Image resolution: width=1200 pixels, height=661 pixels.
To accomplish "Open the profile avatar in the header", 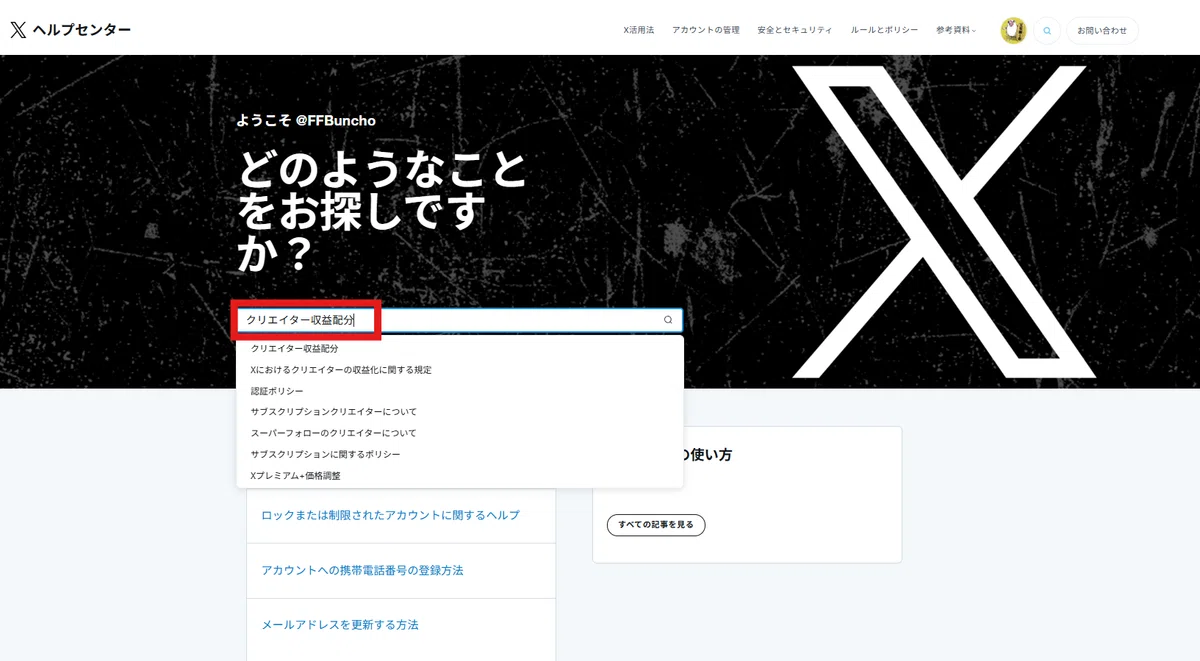I will [1013, 30].
